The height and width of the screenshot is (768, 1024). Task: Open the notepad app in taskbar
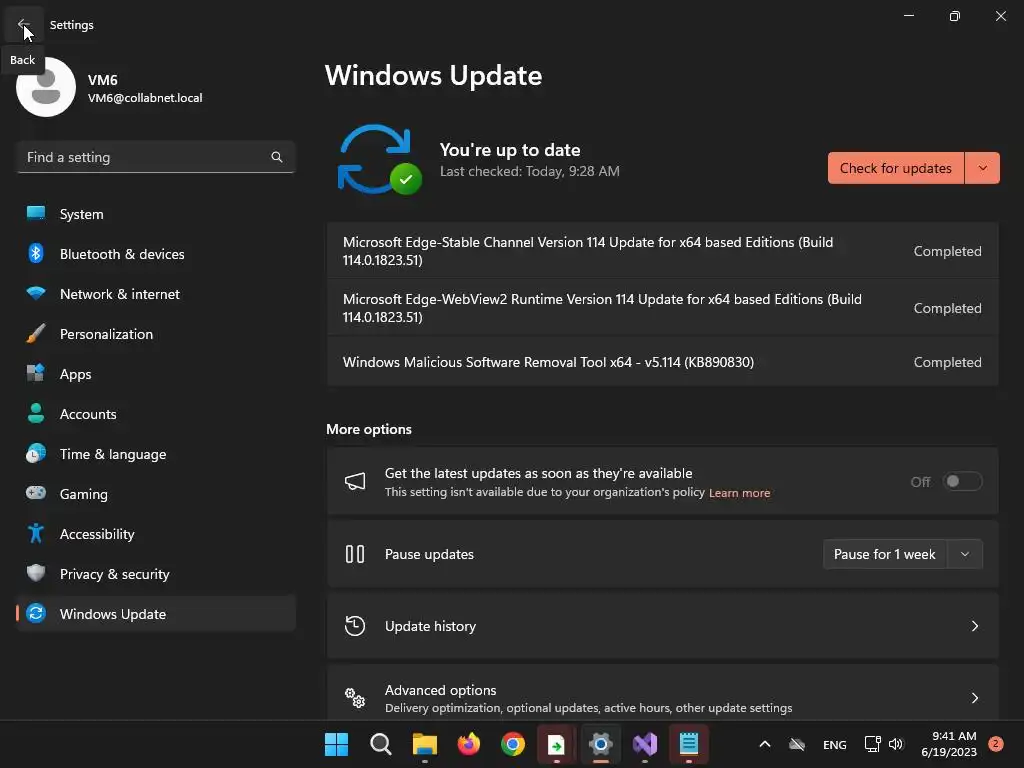[x=689, y=744]
